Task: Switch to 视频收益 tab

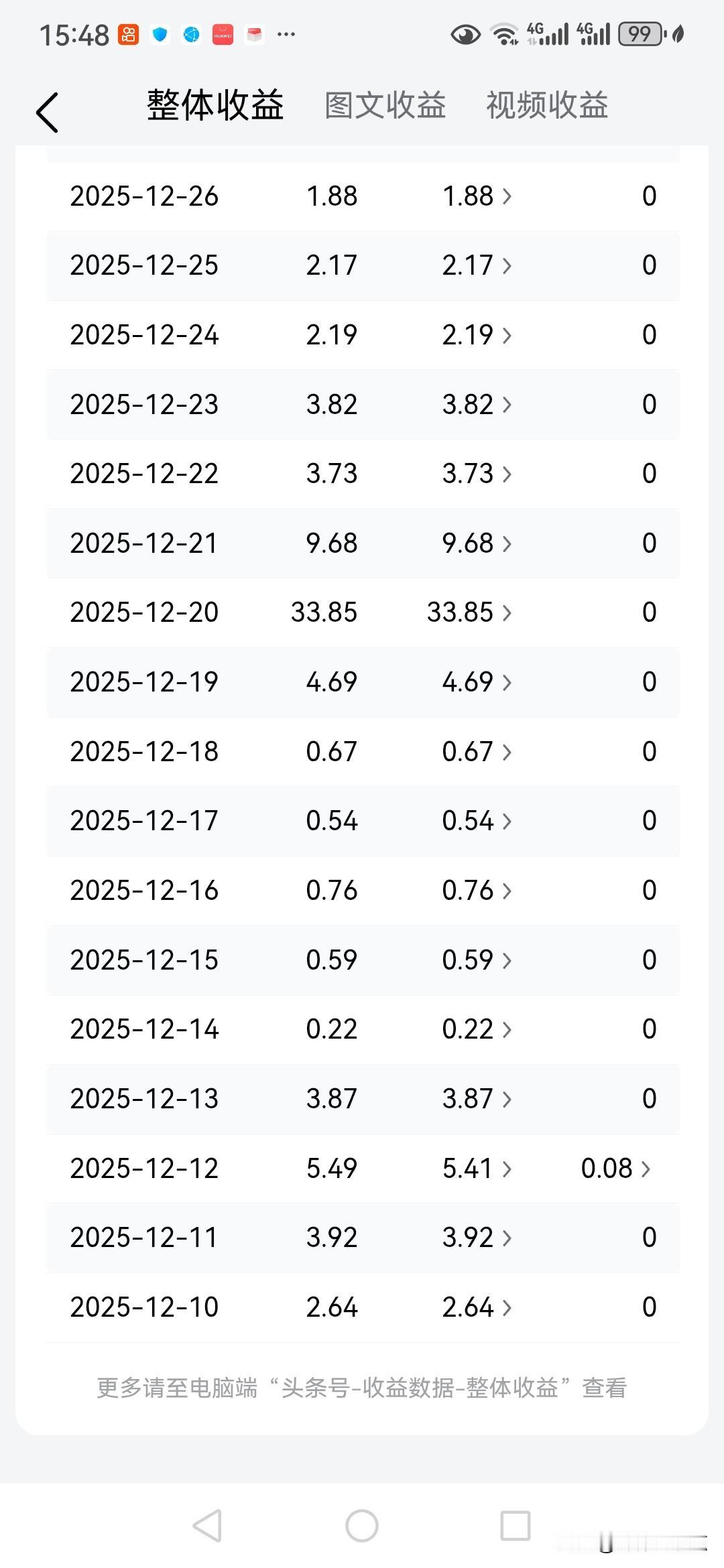Action: tap(547, 105)
